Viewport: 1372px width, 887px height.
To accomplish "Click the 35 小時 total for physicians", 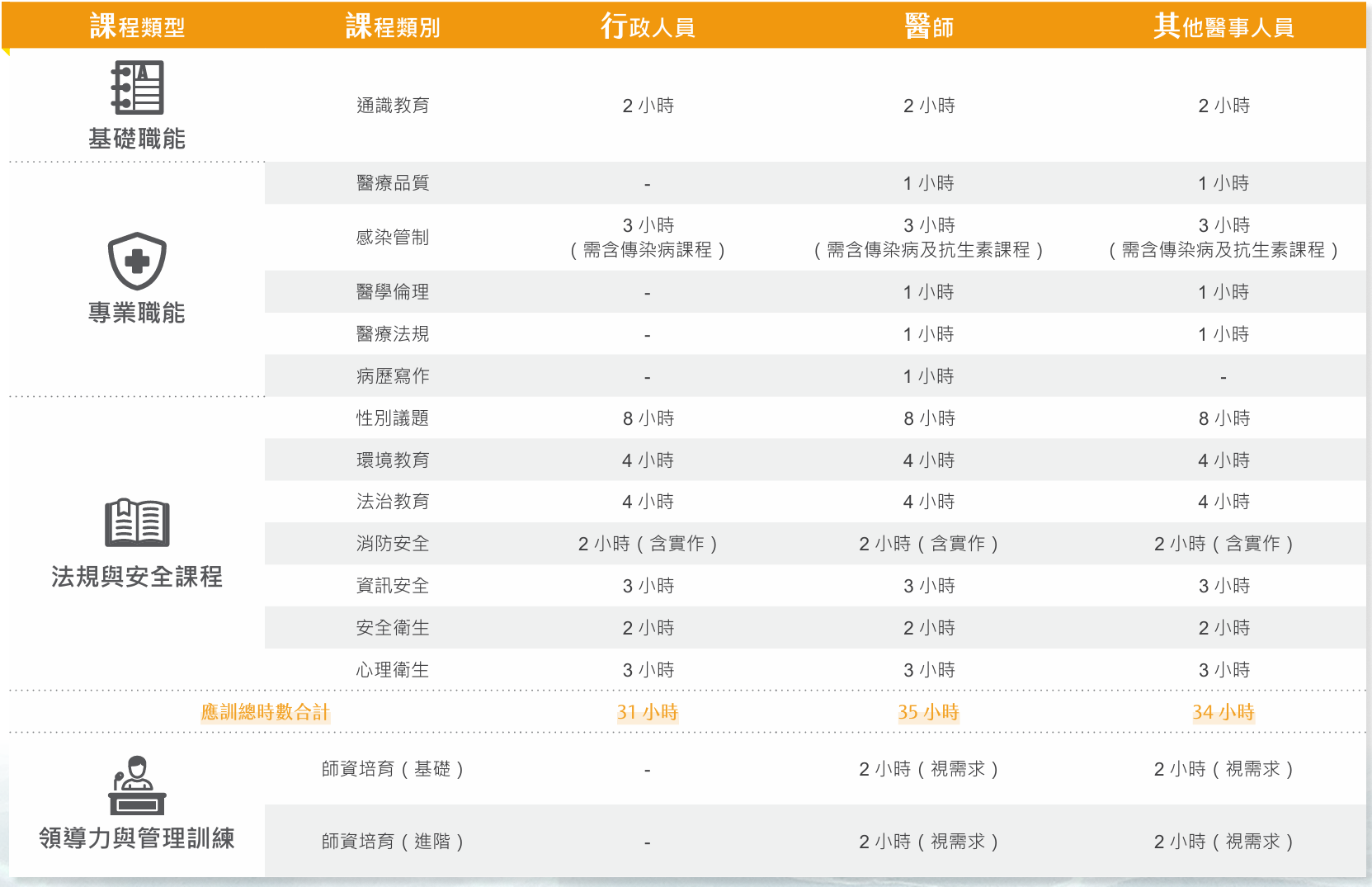I will [928, 712].
